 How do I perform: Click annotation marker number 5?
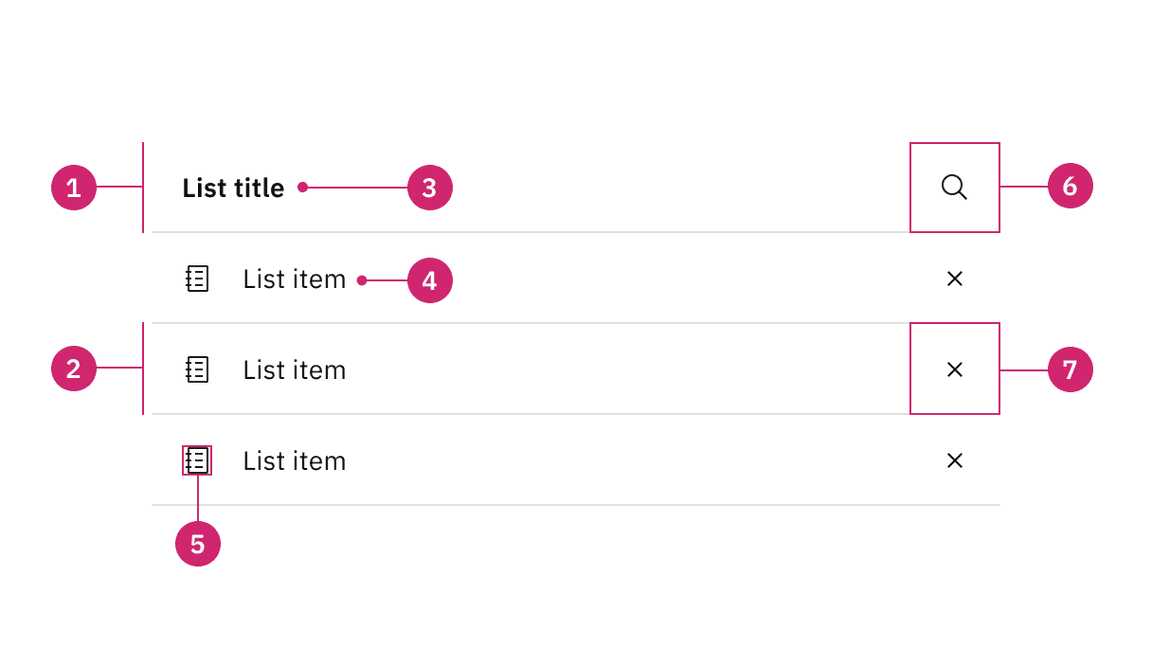pyautogui.click(x=198, y=544)
